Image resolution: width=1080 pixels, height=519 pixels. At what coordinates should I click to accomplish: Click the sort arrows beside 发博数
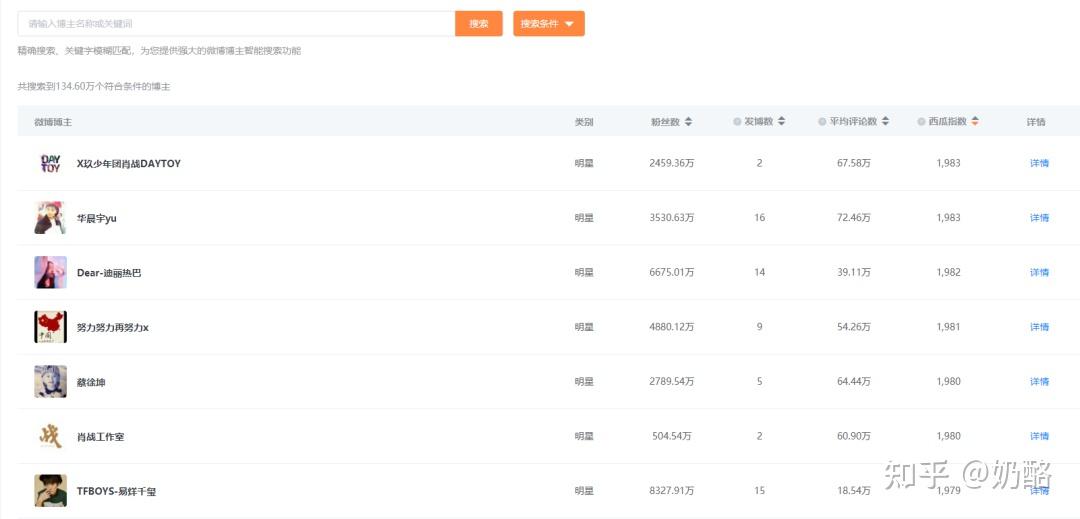[x=781, y=122]
